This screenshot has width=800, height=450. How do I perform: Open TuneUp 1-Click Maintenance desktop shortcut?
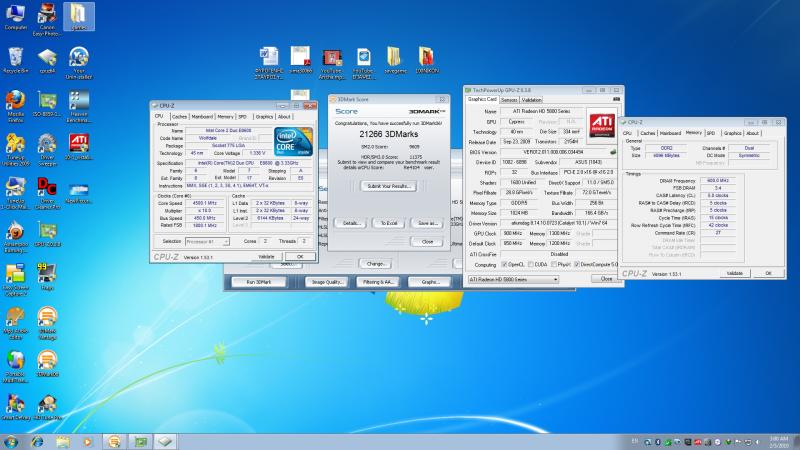(15, 193)
